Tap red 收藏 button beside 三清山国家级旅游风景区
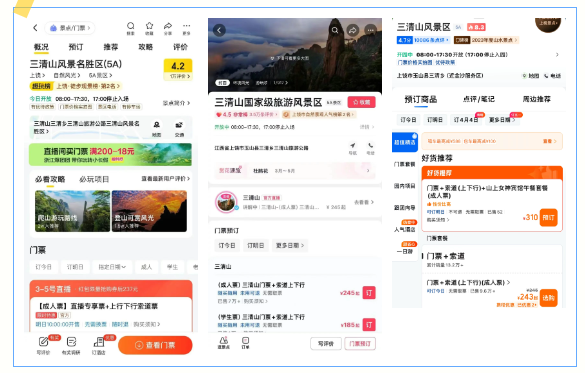Viewport: 585px width, 373px height. coord(361,102)
